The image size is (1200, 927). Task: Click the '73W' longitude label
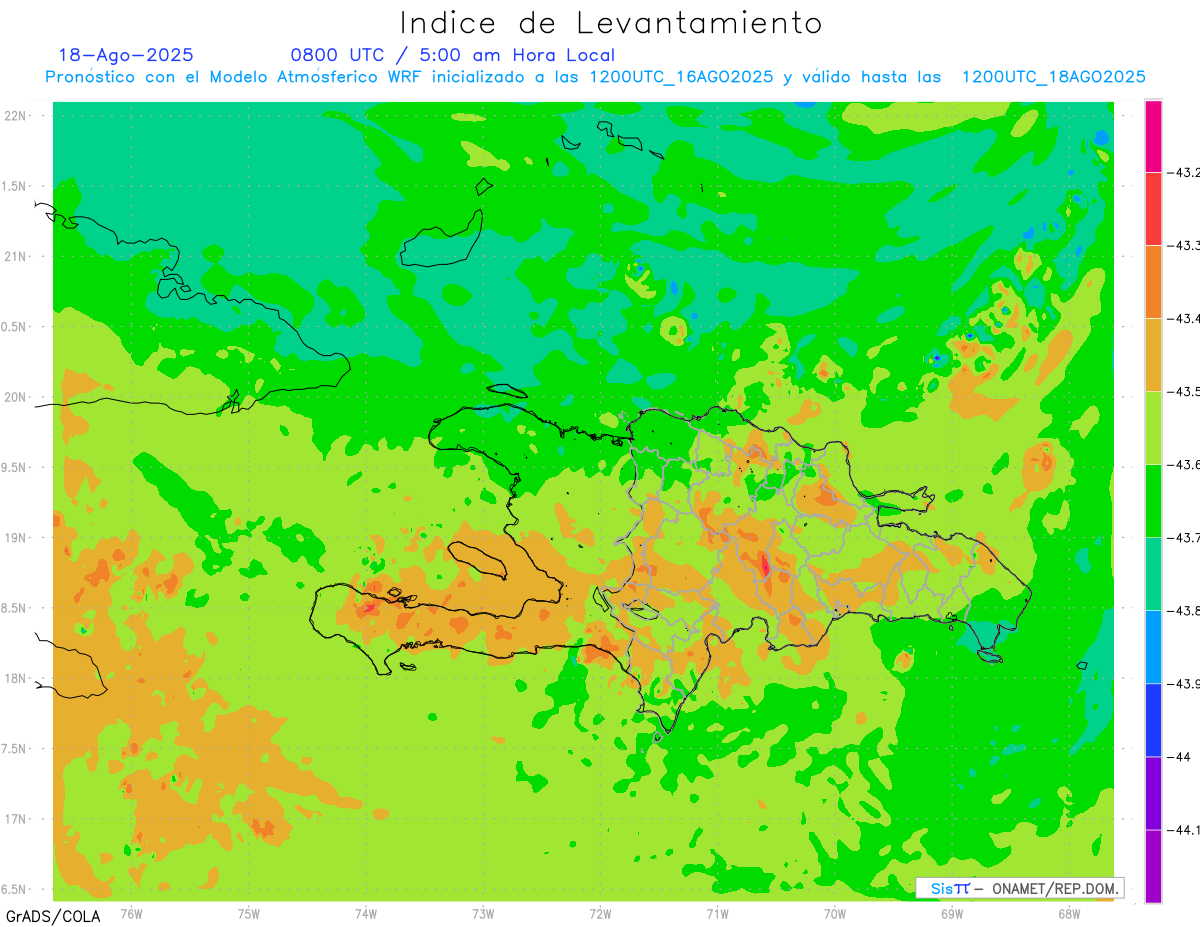(483, 913)
